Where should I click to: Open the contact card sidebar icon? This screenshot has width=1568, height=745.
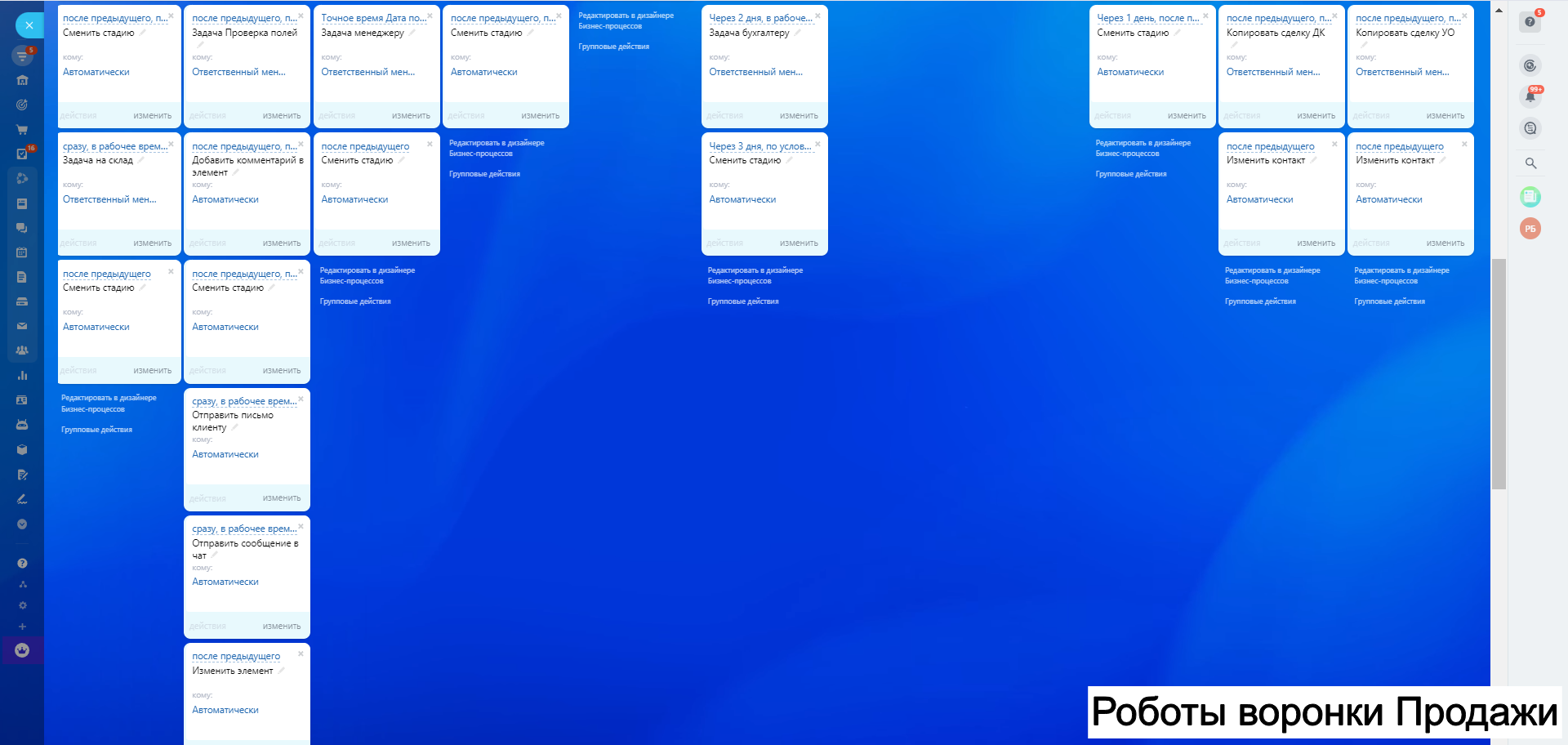pos(22,400)
